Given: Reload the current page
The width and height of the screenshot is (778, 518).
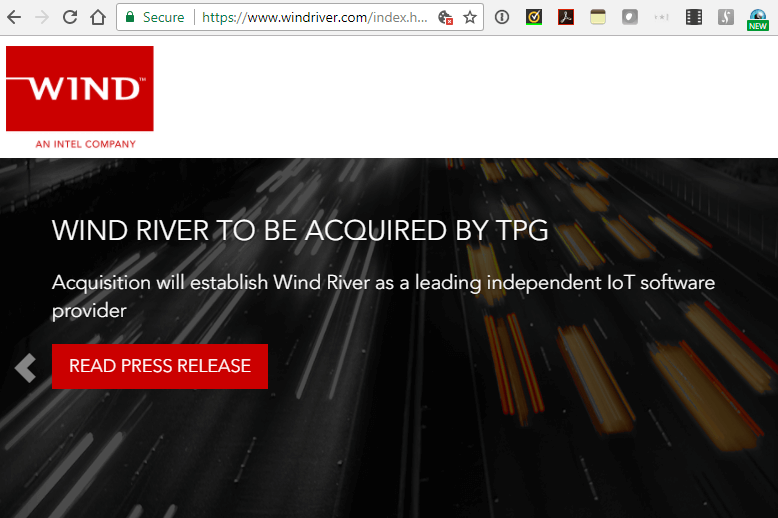Looking at the screenshot, I should pos(70,17).
